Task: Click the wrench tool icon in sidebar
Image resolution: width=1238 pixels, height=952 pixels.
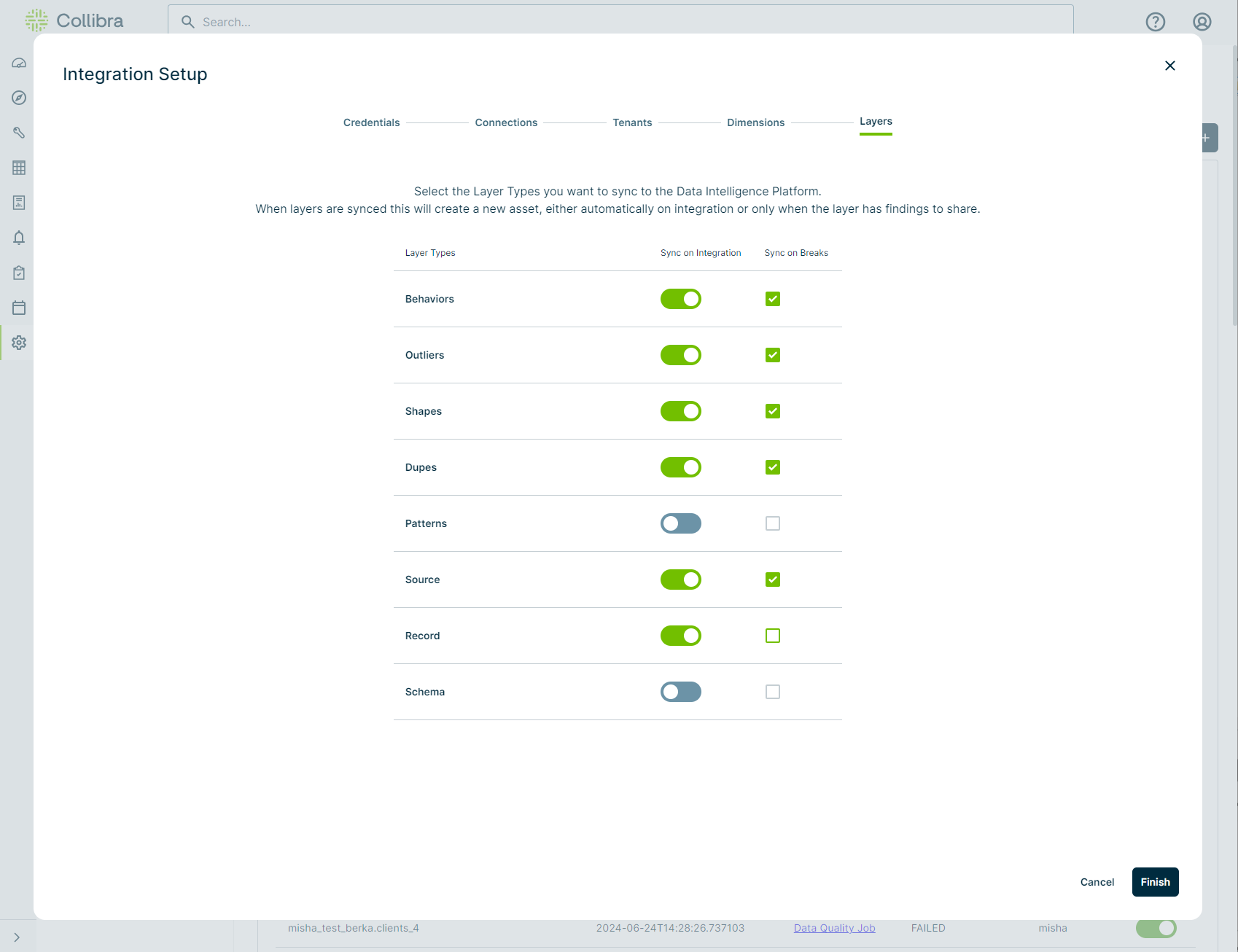Action: 19,133
